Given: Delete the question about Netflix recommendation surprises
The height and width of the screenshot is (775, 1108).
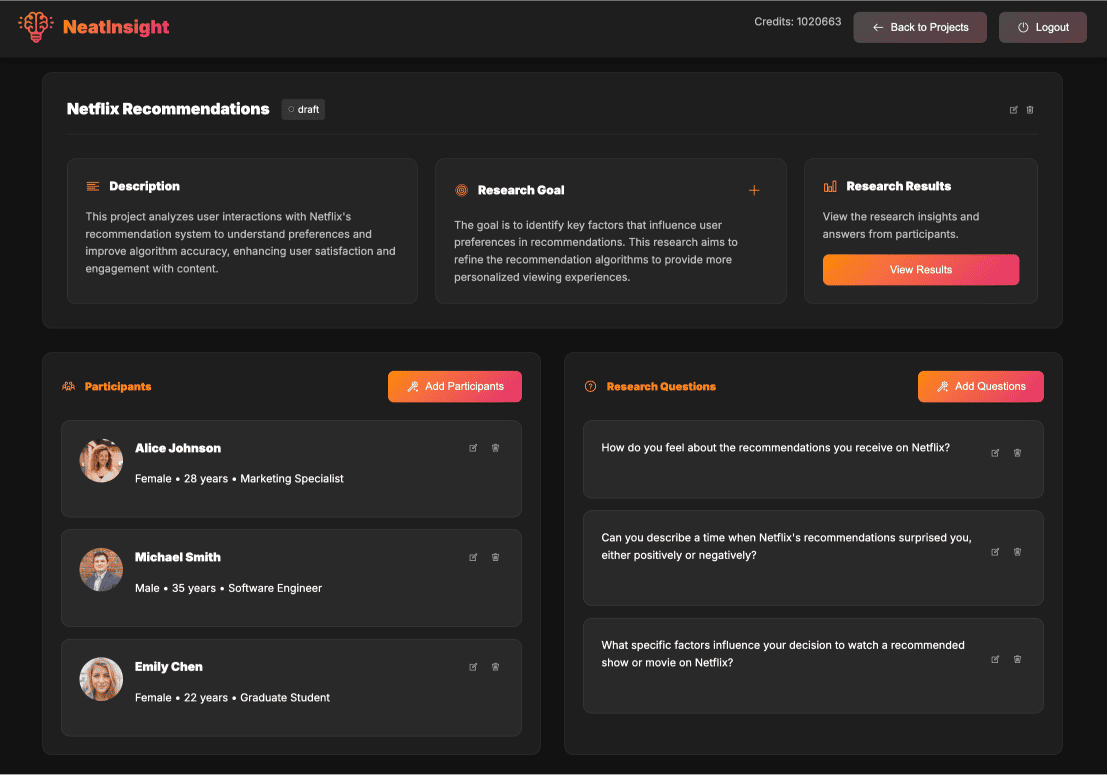Looking at the screenshot, I should (x=1017, y=551).
